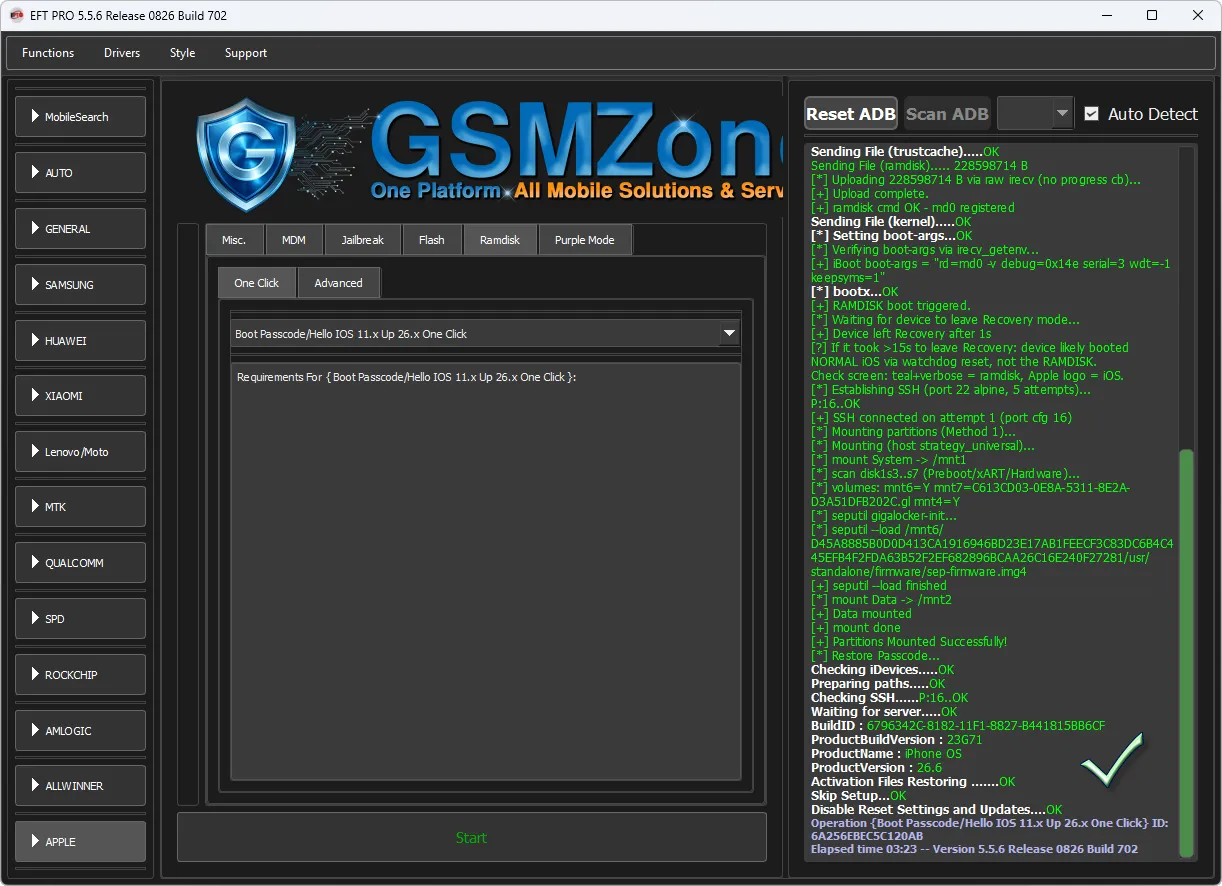Screen dimensions: 1222x886
Task: Minimize the EFT PRO window
Action: [1107, 15]
